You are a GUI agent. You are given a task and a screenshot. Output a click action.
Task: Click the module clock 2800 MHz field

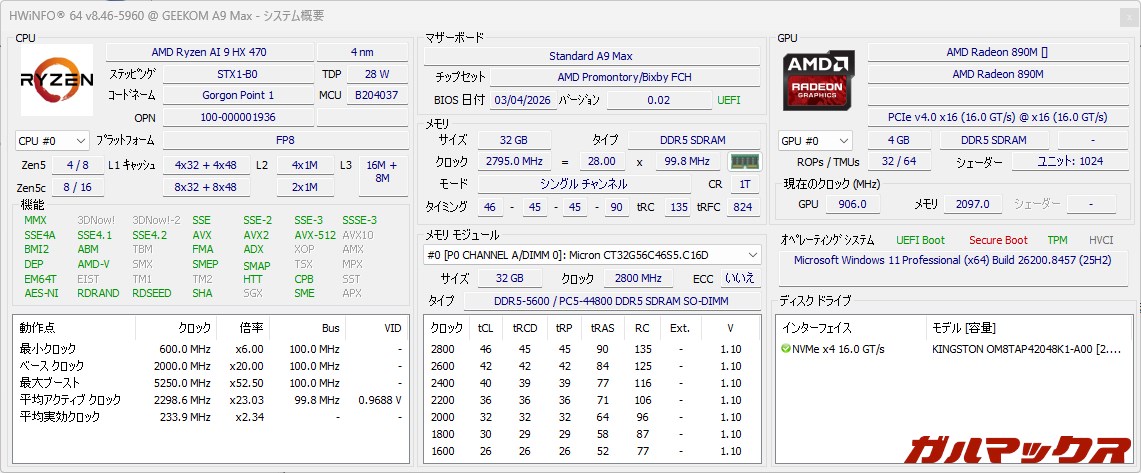coord(641,278)
